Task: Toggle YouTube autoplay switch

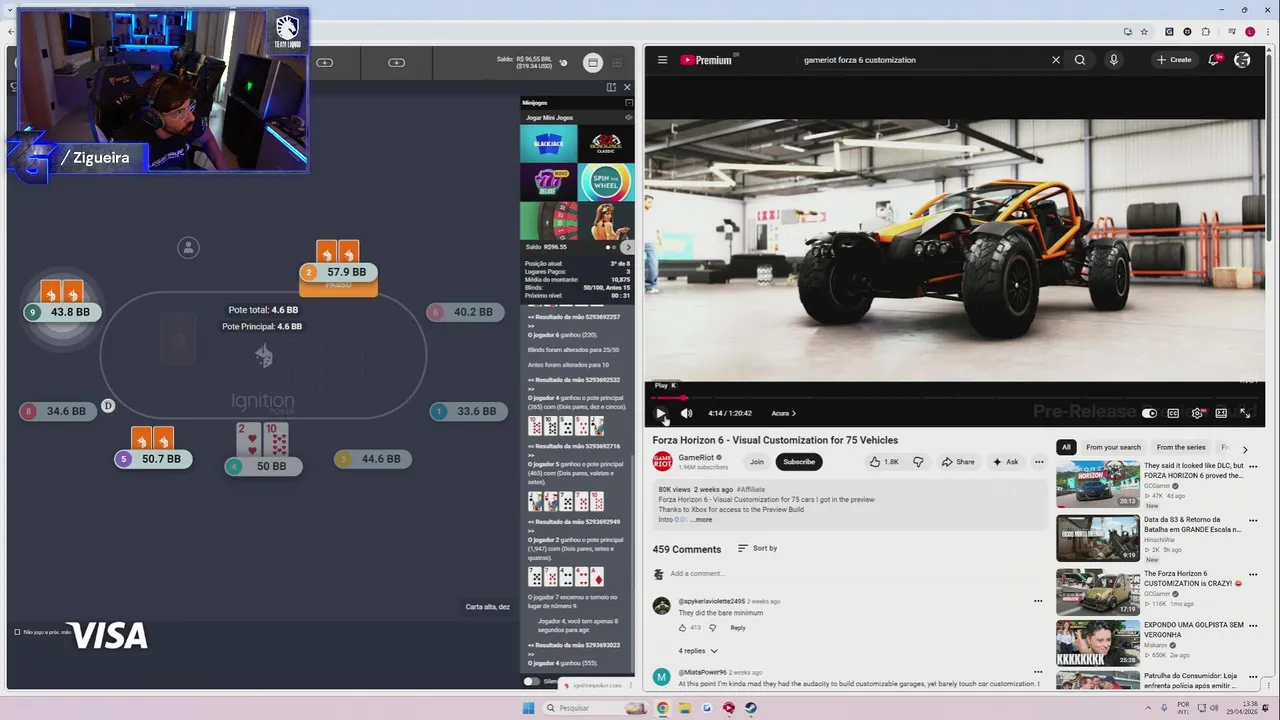Action: (x=1149, y=413)
